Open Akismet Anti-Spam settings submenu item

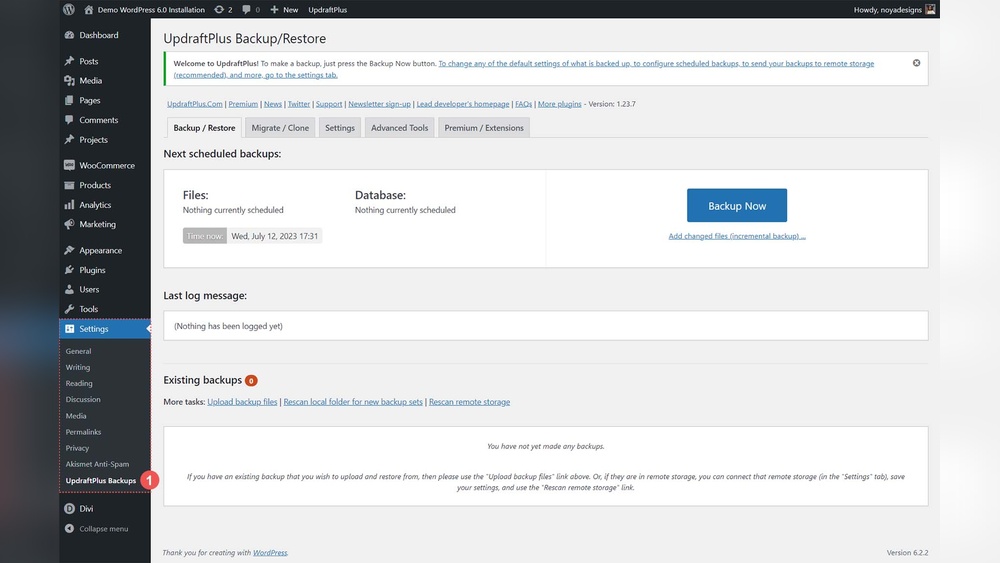[97, 464]
